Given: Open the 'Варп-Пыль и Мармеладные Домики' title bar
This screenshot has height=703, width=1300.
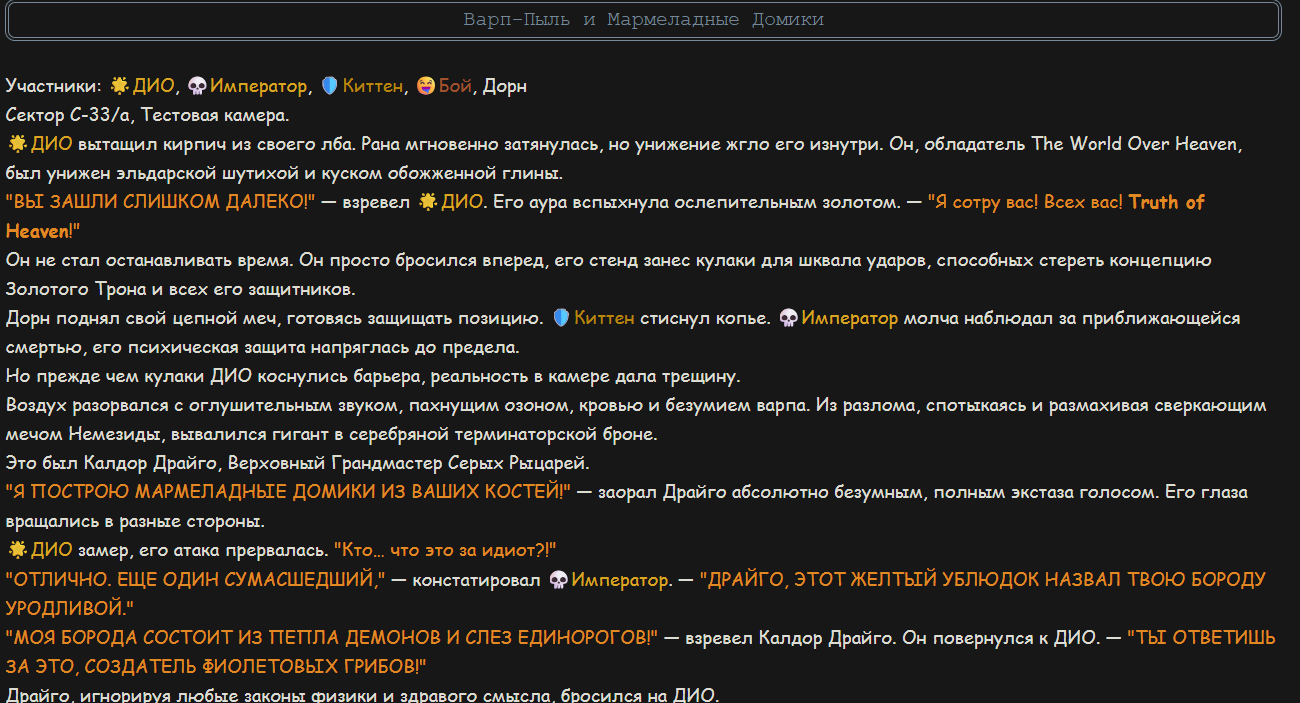Looking at the screenshot, I should click(643, 20).
